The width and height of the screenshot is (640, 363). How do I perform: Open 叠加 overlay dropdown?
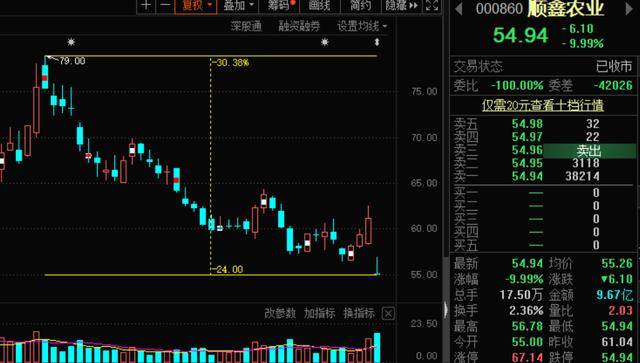[x=238, y=6]
